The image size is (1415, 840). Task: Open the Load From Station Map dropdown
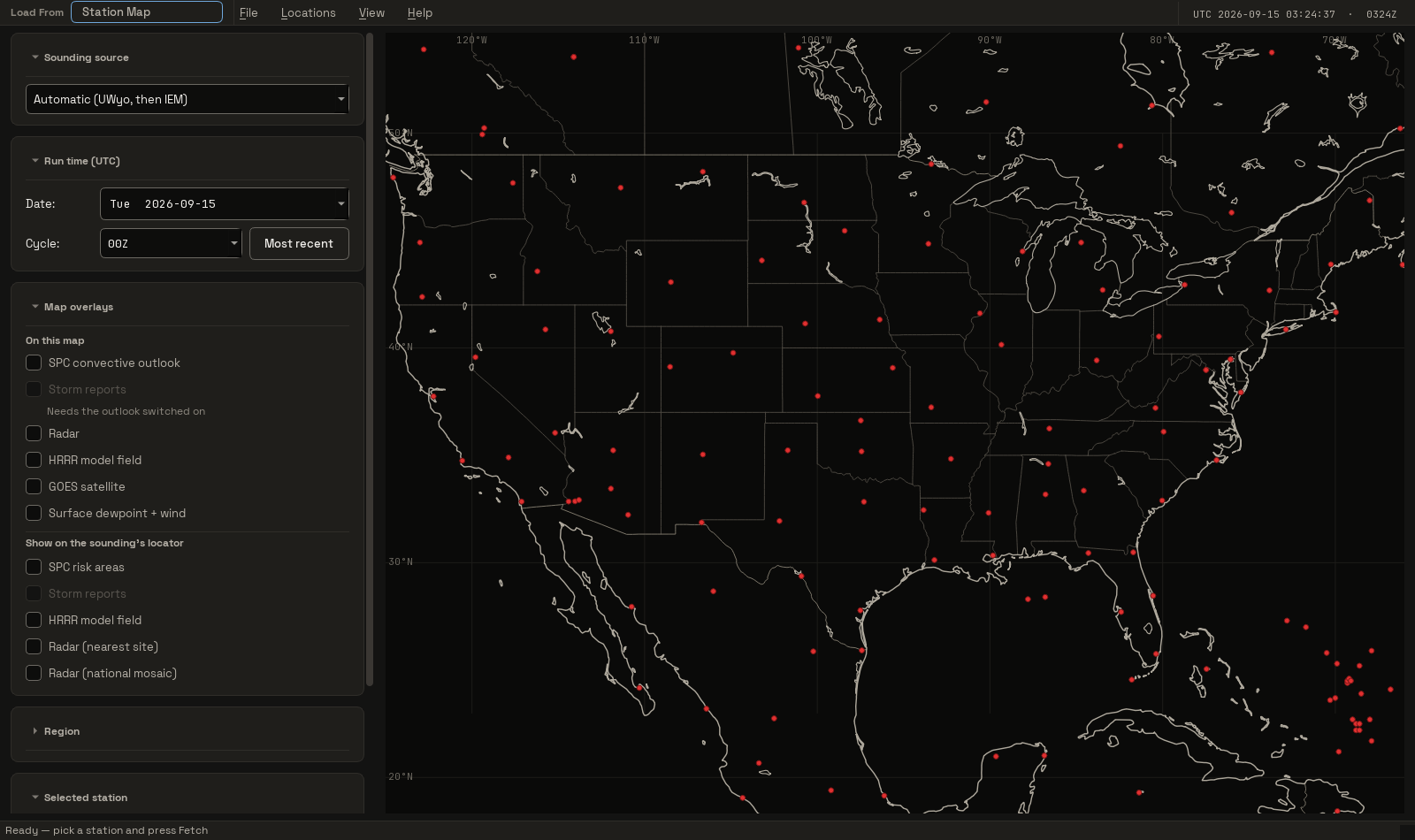tap(147, 11)
